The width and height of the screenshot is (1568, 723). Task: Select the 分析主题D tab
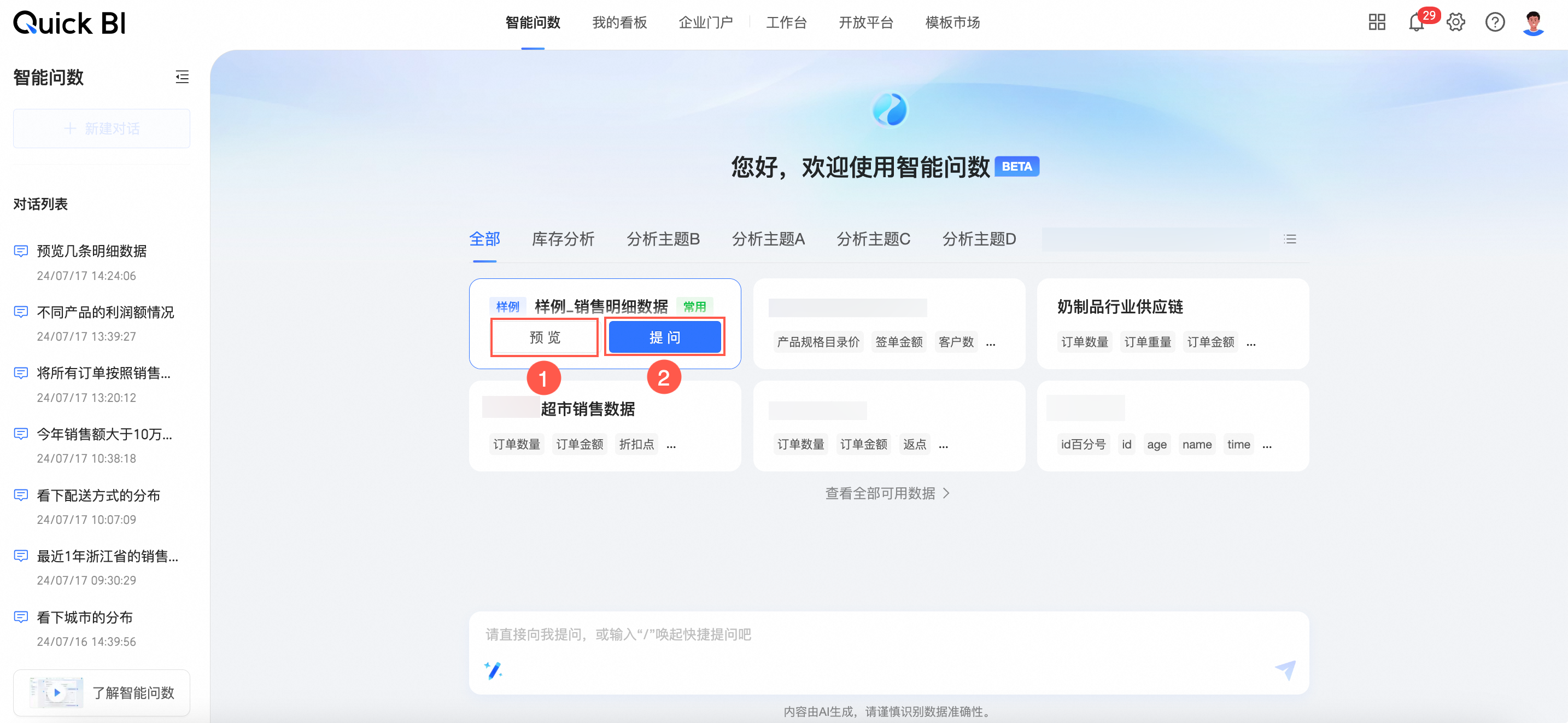(x=979, y=239)
